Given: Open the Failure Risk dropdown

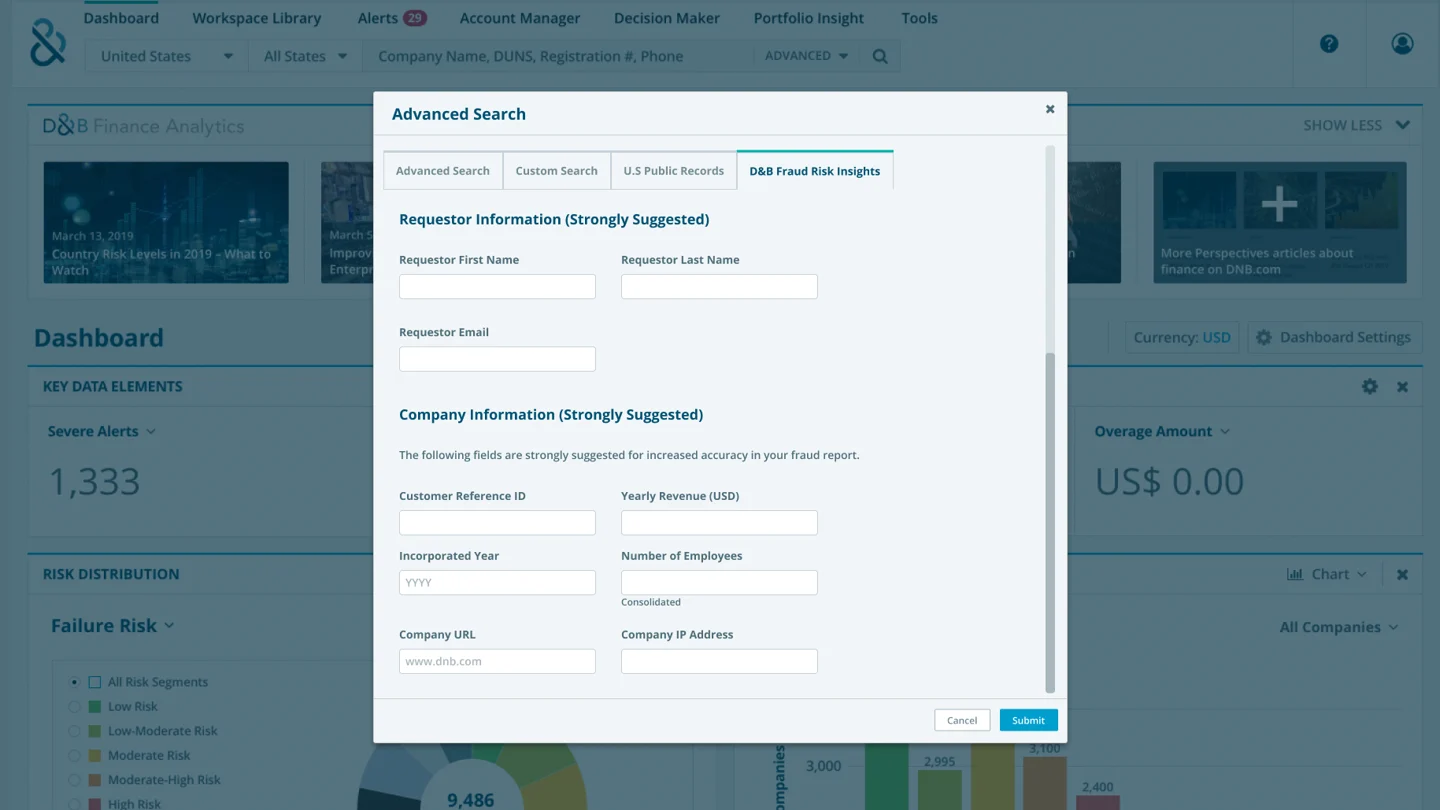Looking at the screenshot, I should (113, 625).
